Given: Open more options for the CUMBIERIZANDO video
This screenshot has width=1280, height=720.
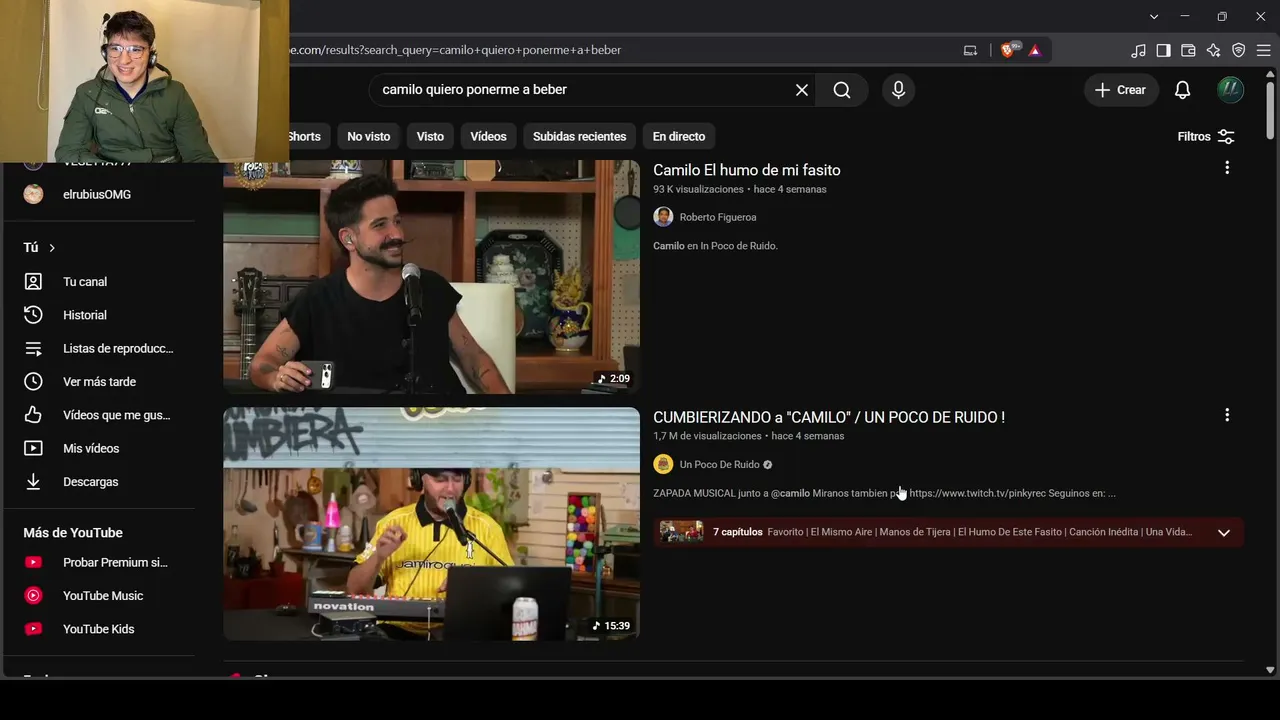Looking at the screenshot, I should (1227, 415).
